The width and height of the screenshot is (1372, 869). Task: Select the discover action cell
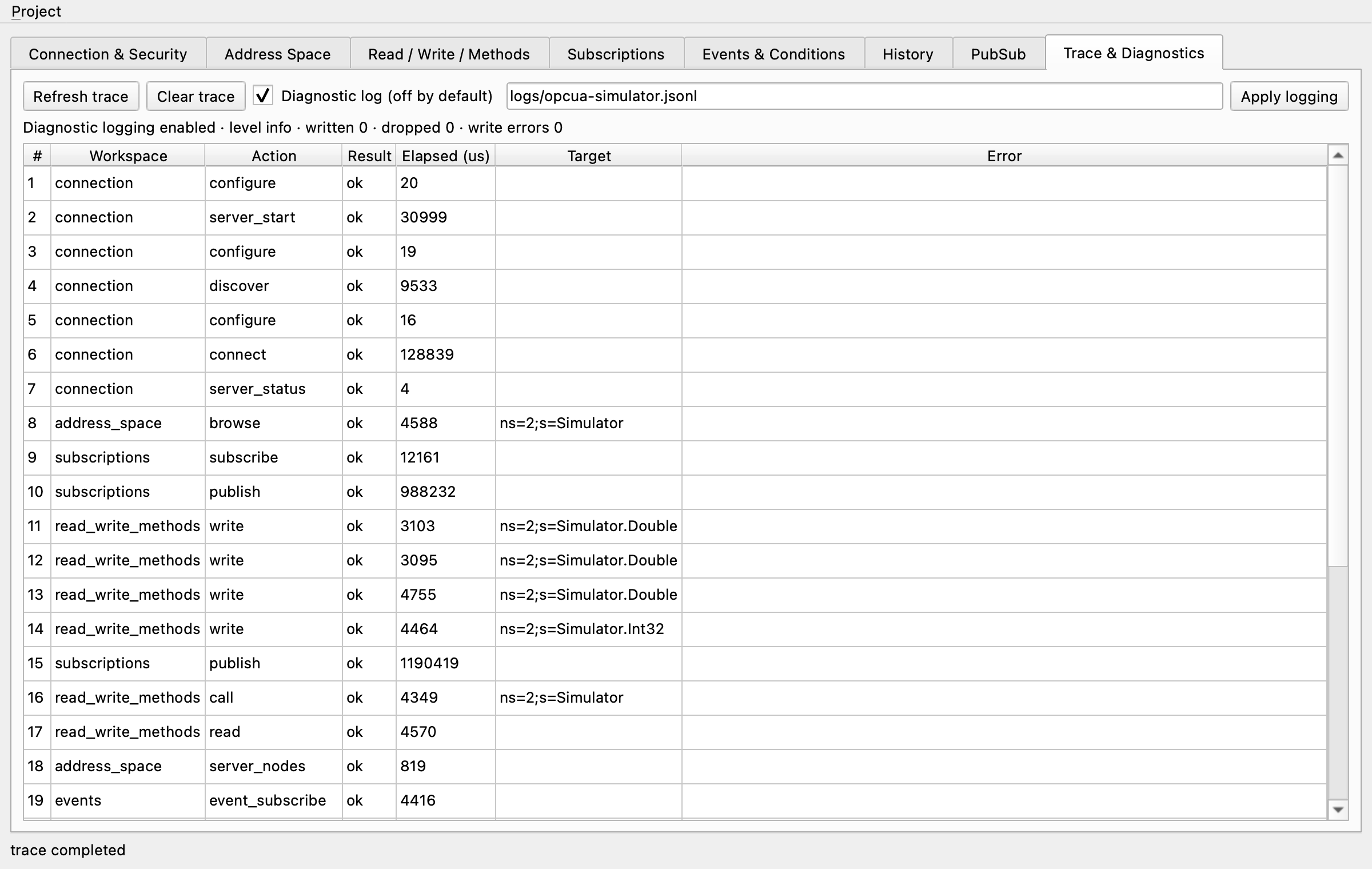coord(274,286)
